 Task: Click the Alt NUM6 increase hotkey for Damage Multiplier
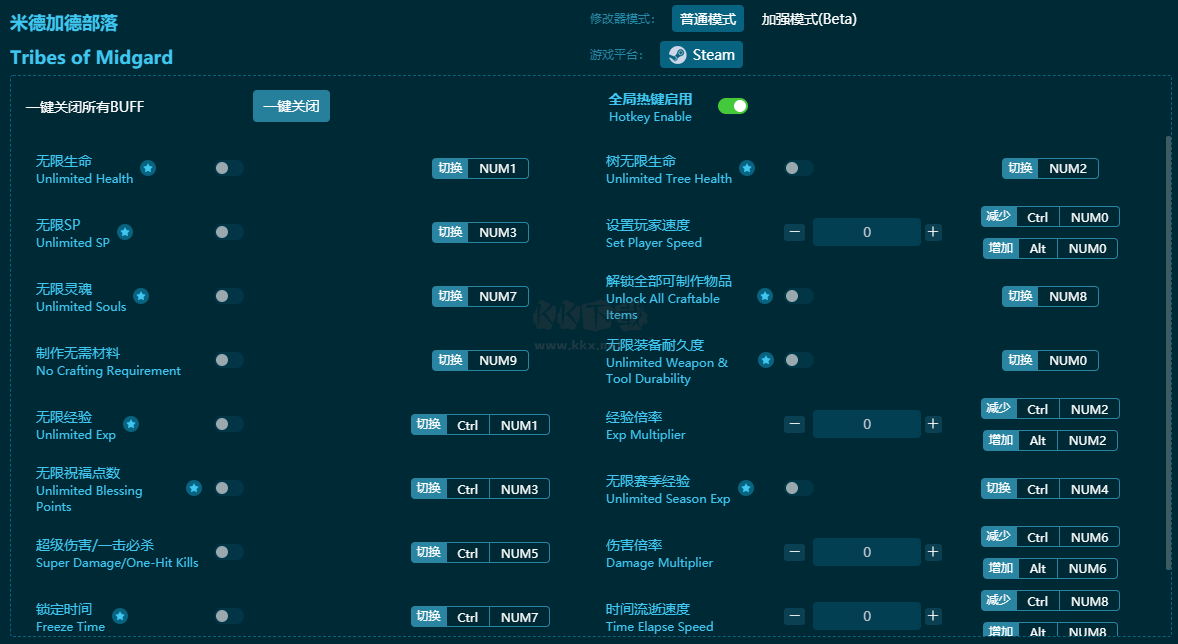click(x=1050, y=569)
